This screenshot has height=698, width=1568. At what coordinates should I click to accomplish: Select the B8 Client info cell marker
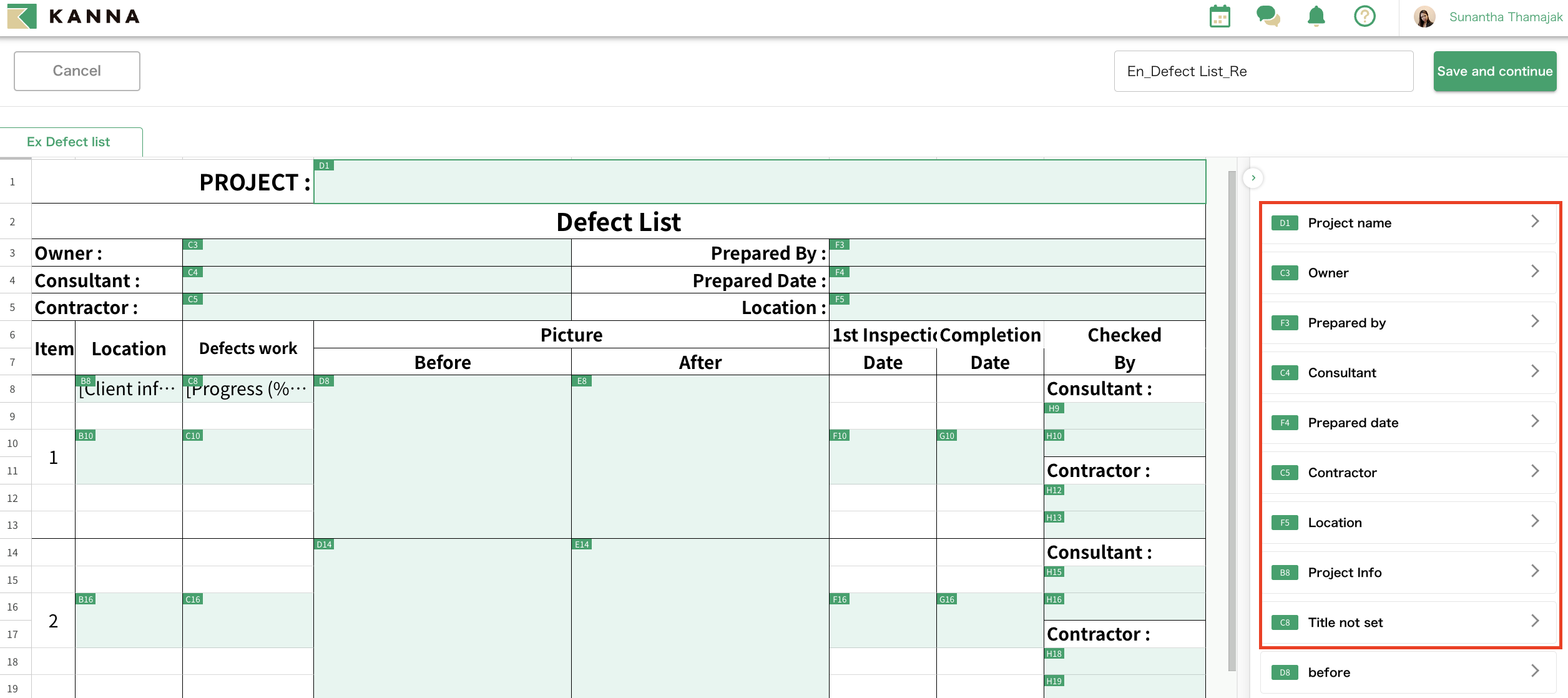tap(86, 380)
